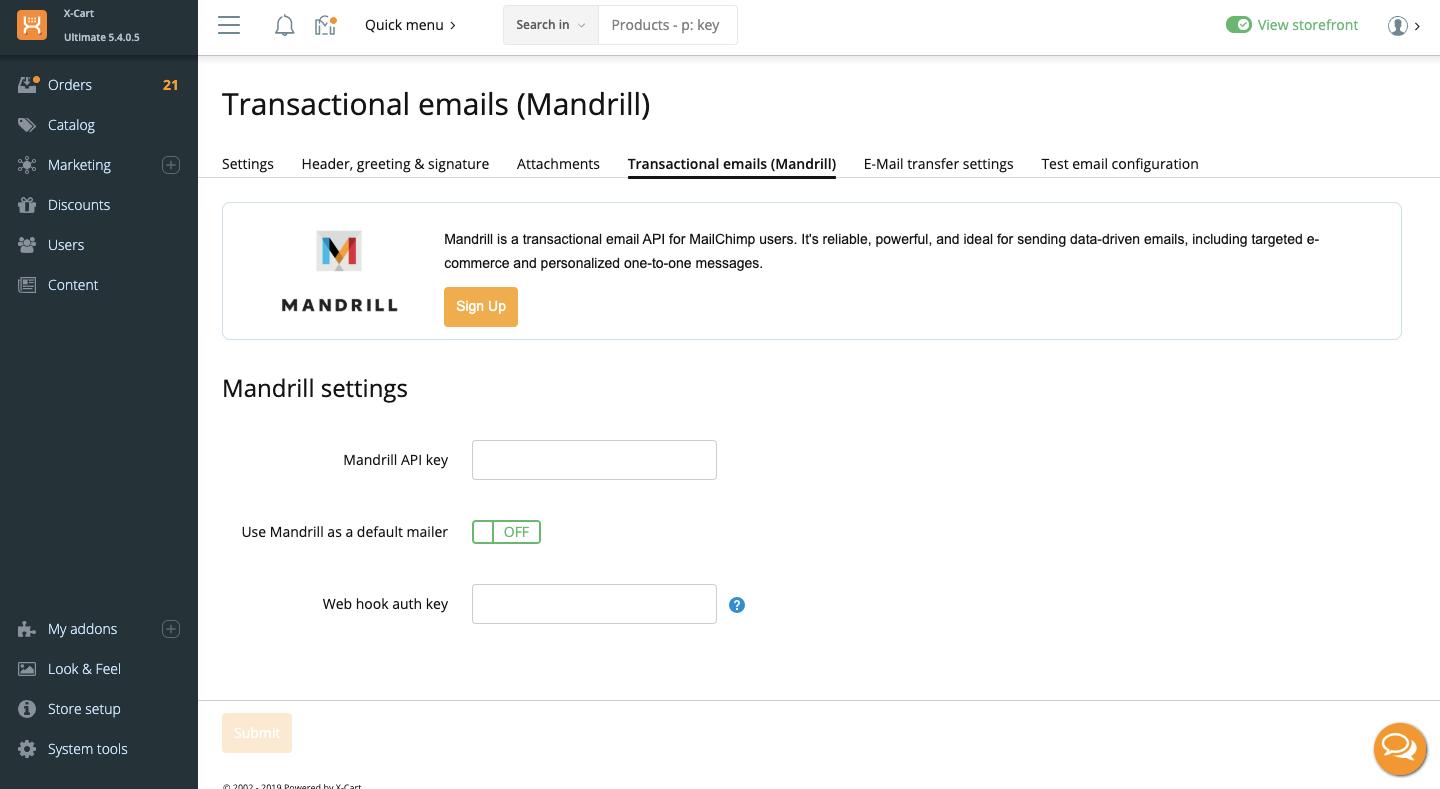This screenshot has width=1440, height=789.
Task: Click the X-Cart logo icon
Action: click(x=32, y=25)
